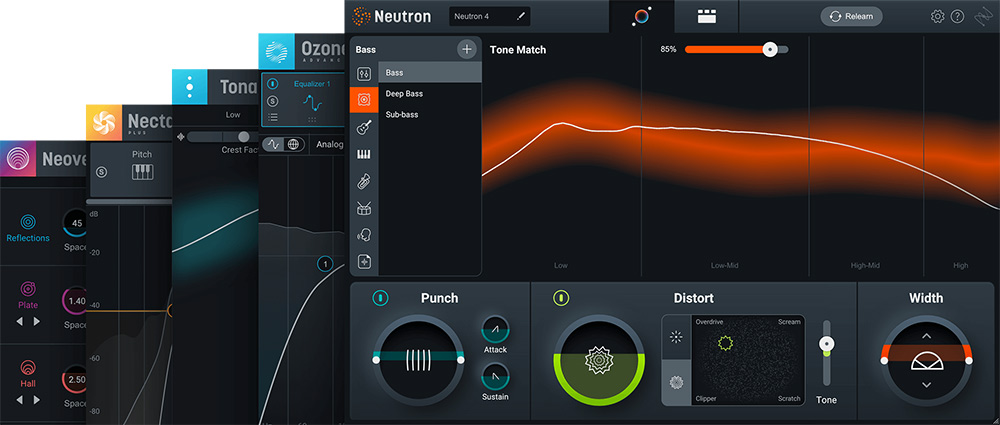This screenshot has height=425, width=1000.
Task: Click the Width main knob
Action: (927, 361)
